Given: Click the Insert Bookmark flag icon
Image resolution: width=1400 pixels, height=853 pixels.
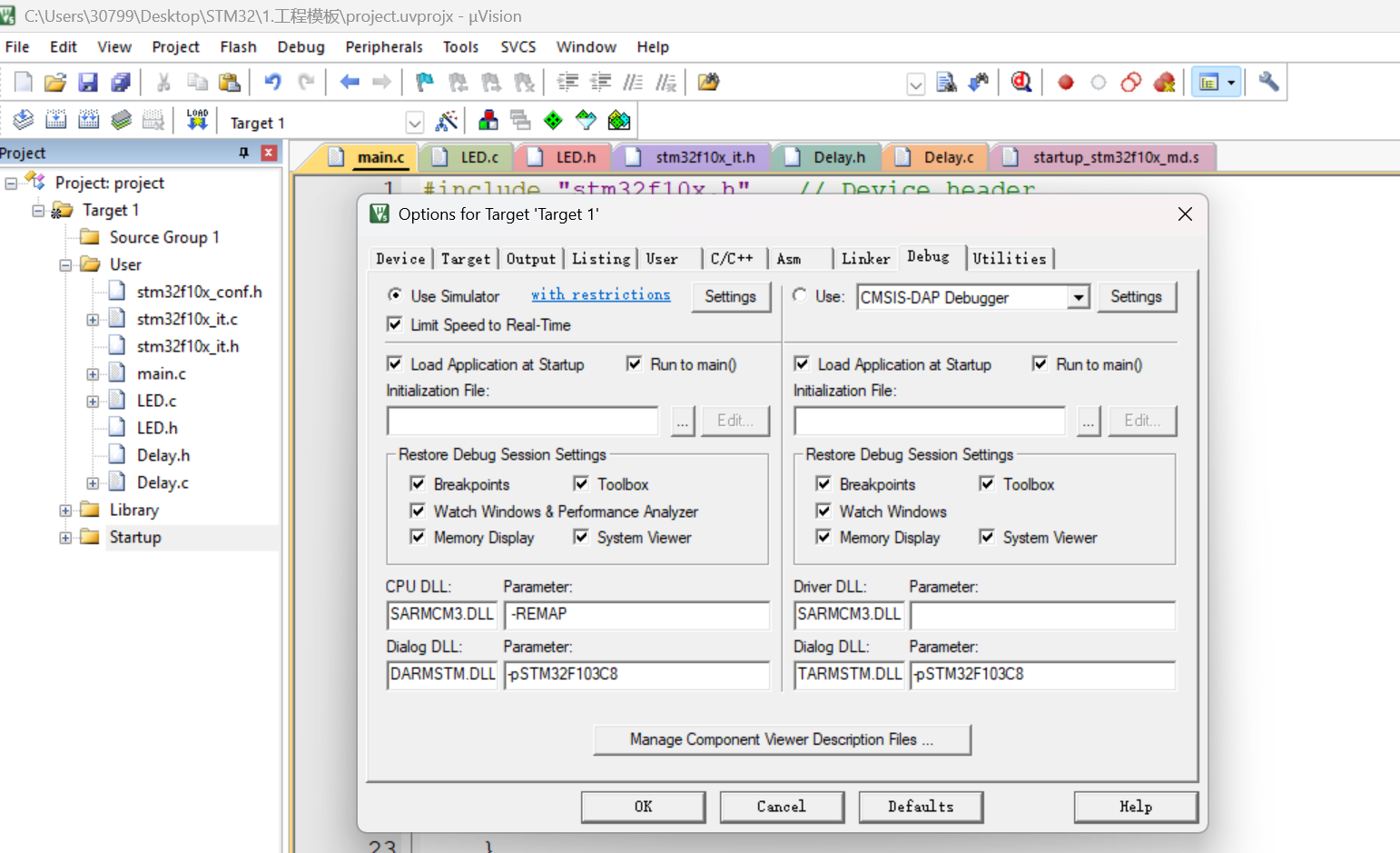Looking at the screenshot, I should (424, 83).
